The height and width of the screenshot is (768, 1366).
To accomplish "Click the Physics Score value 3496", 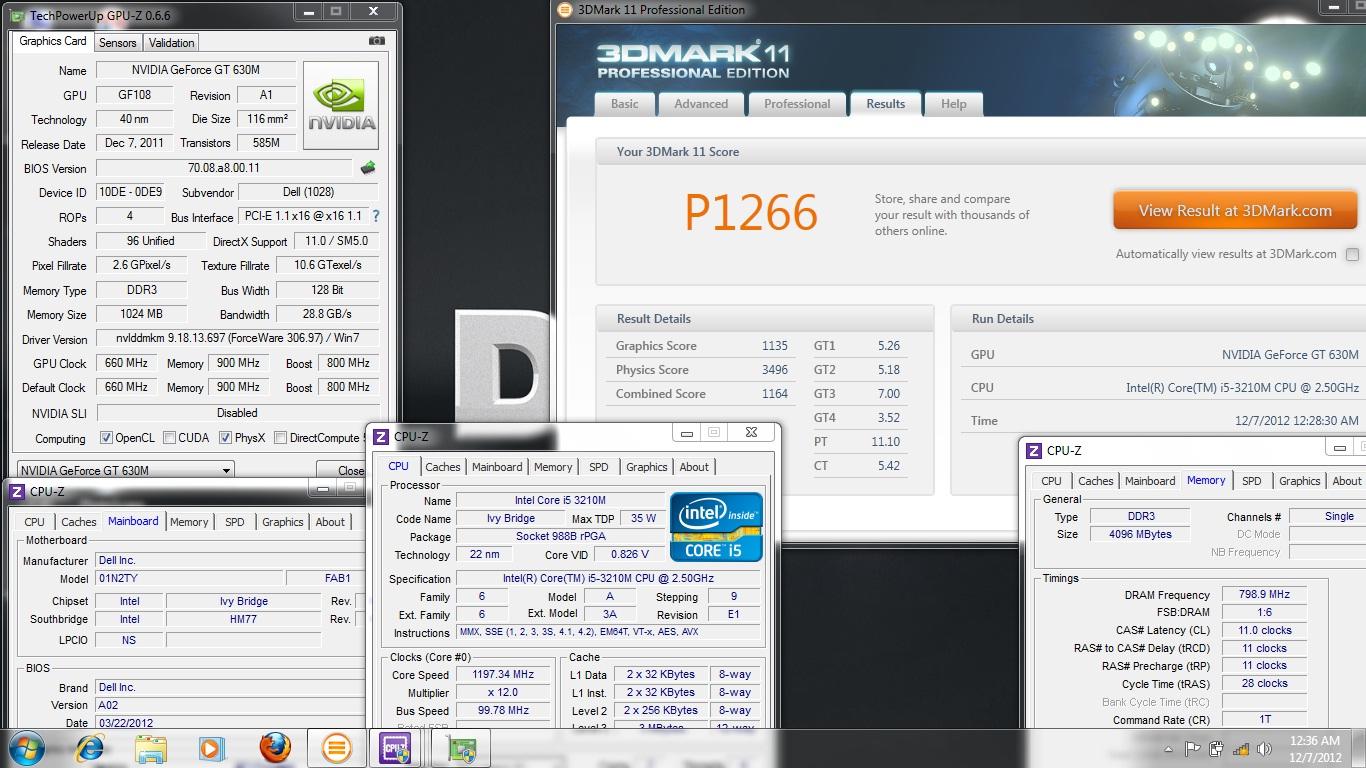I will pos(774,370).
